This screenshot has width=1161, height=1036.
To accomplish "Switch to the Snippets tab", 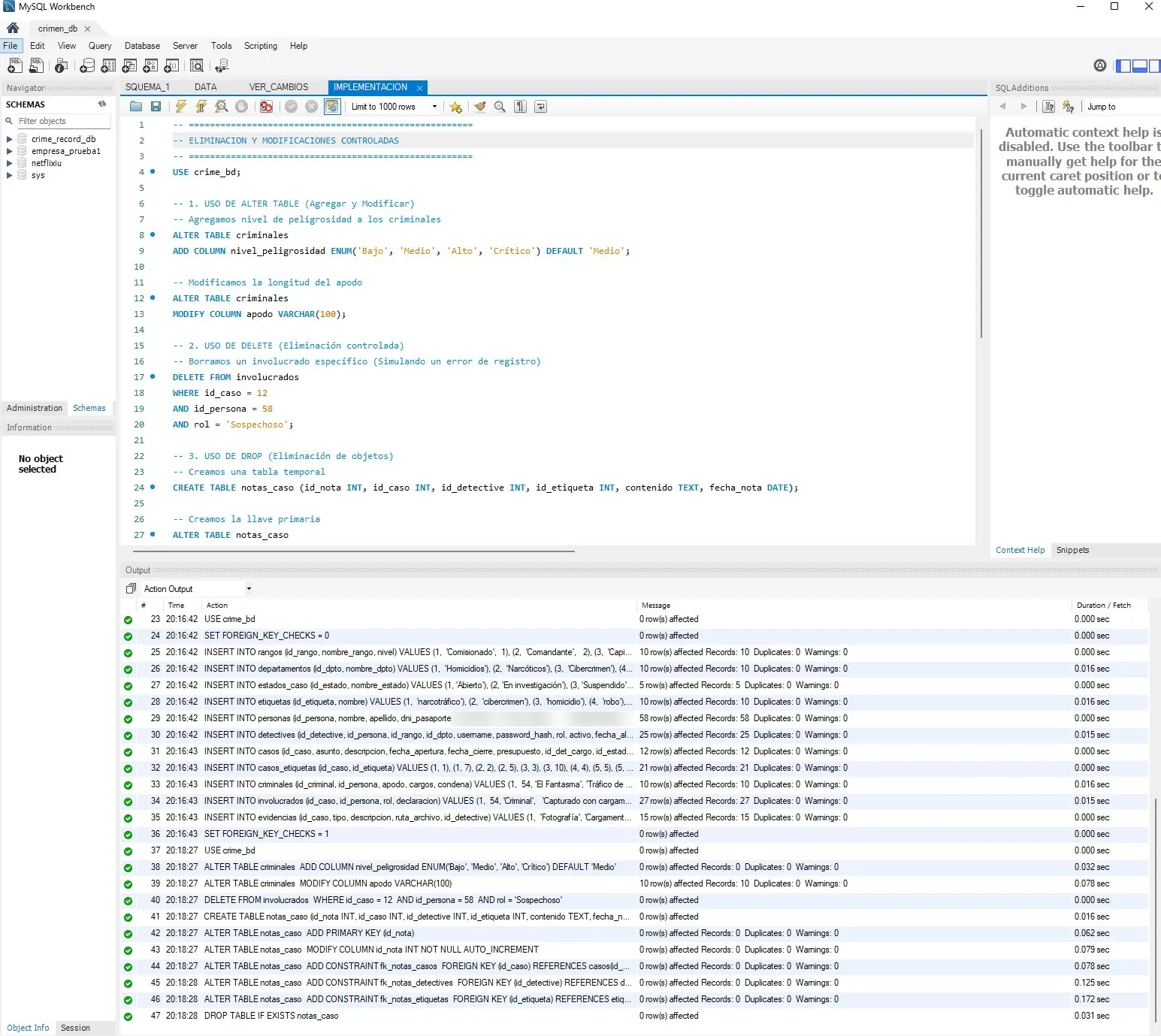I will pyautogui.click(x=1072, y=550).
